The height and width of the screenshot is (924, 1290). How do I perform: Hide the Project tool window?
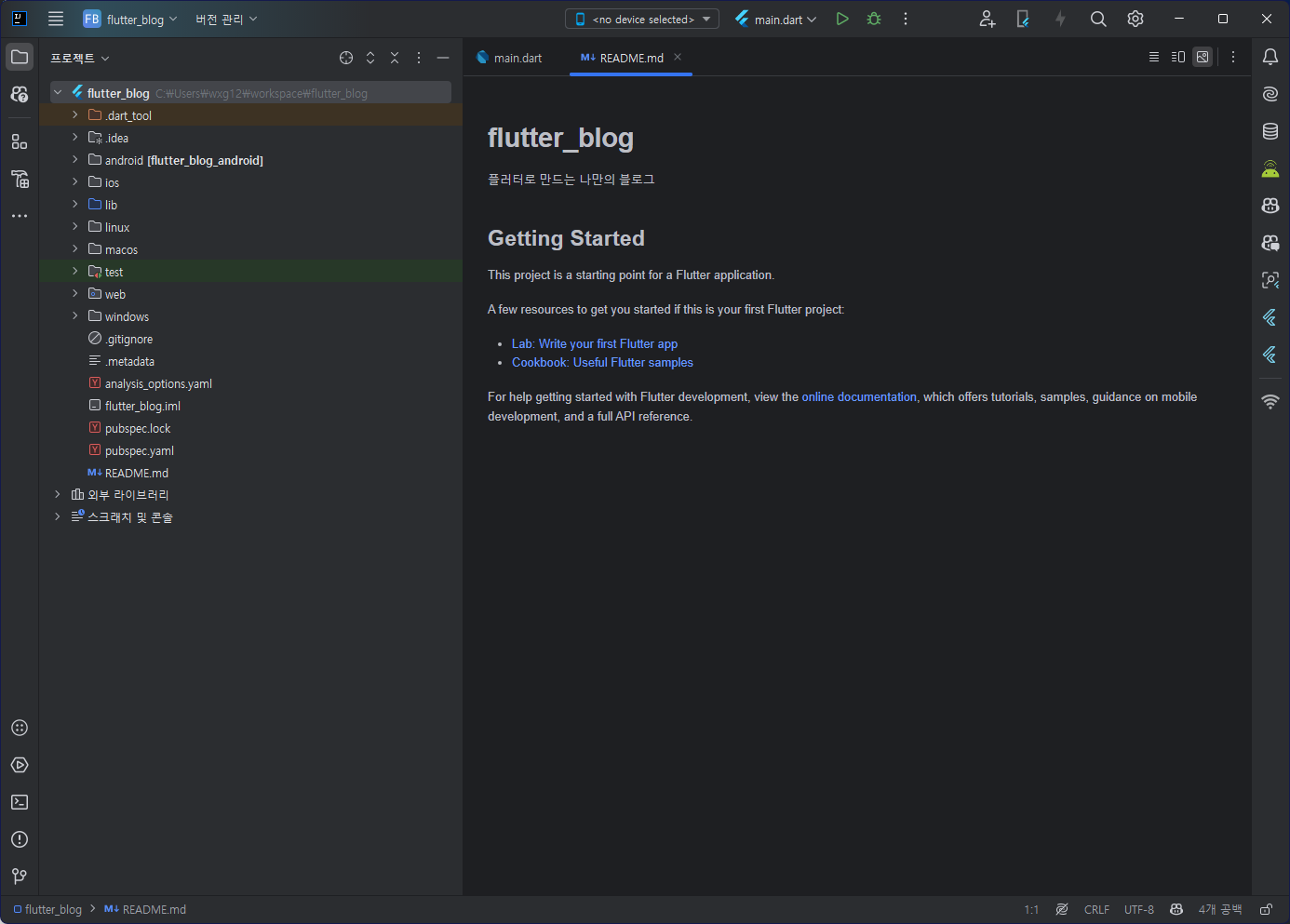(443, 58)
